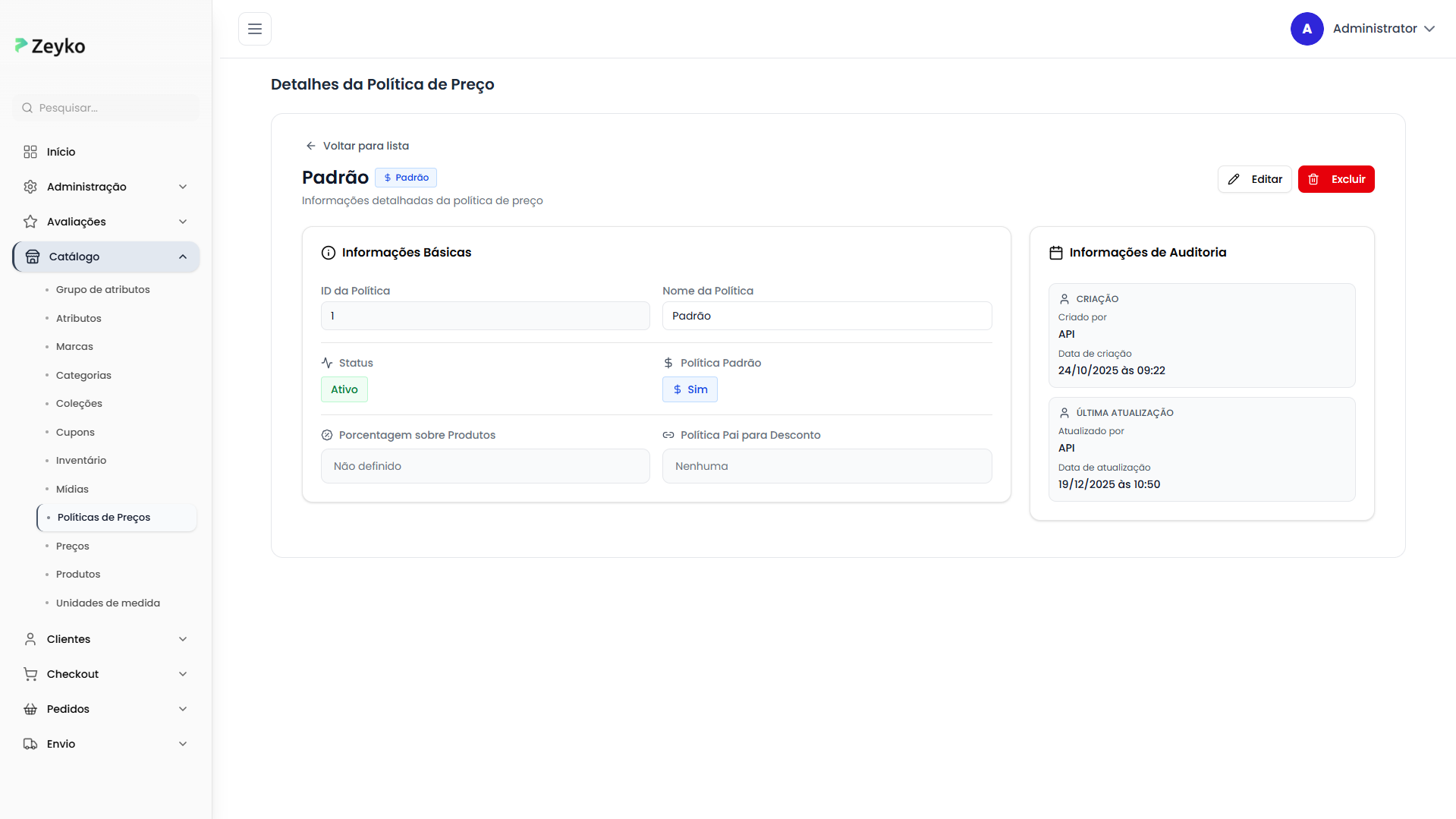Click the administrator avatar circle
The image size is (1456, 819).
(x=1307, y=29)
